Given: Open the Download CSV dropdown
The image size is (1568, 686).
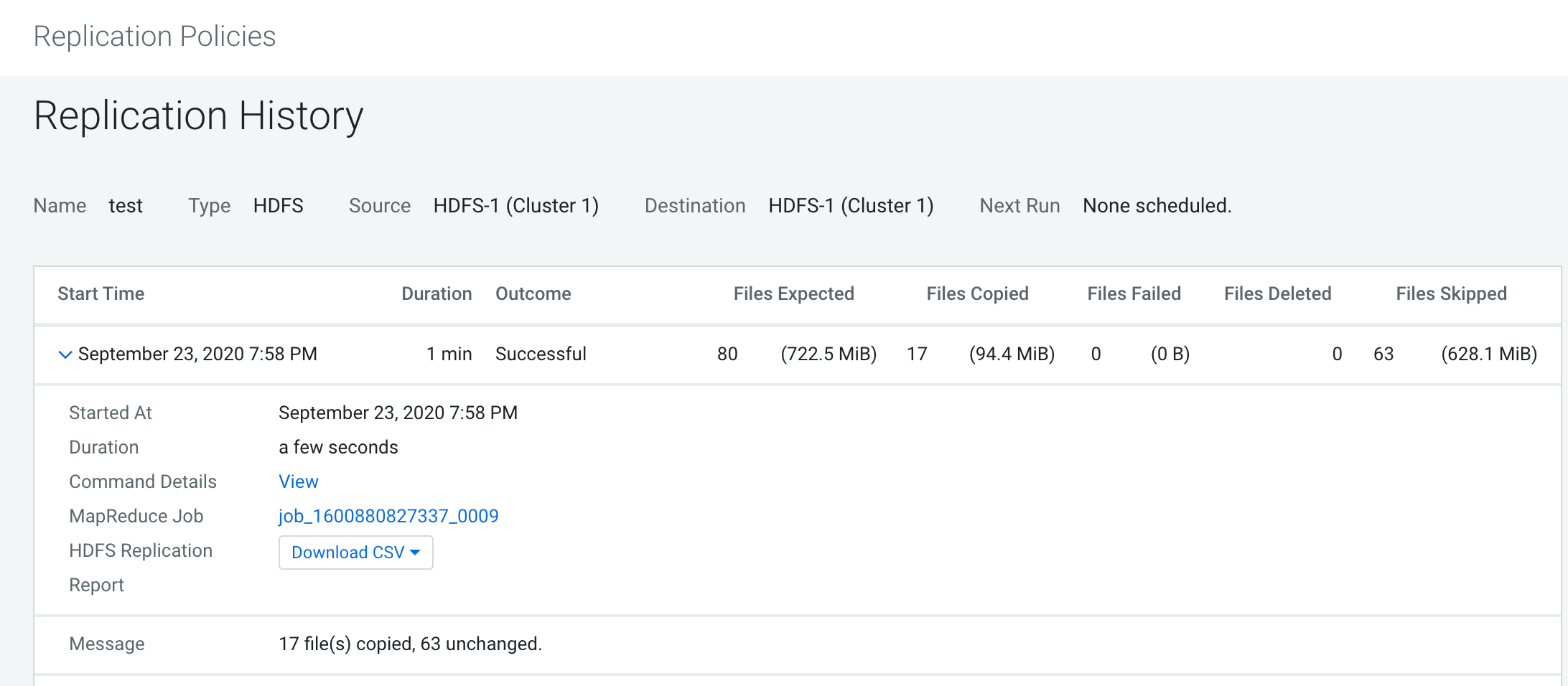Looking at the screenshot, I should [x=355, y=553].
